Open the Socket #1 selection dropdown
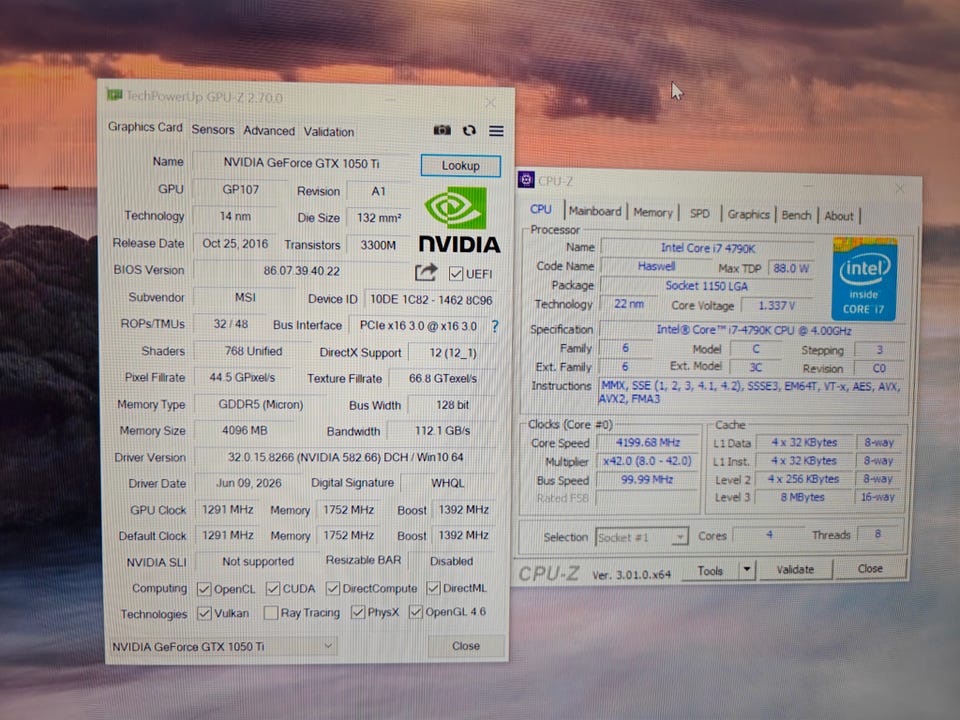Screen dimensions: 960x720 (x=642, y=538)
